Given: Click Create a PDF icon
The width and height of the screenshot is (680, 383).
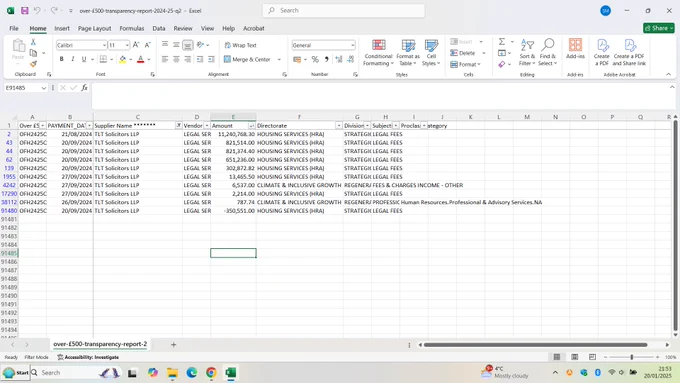Looking at the screenshot, I should pyautogui.click(x=602, y=52).
